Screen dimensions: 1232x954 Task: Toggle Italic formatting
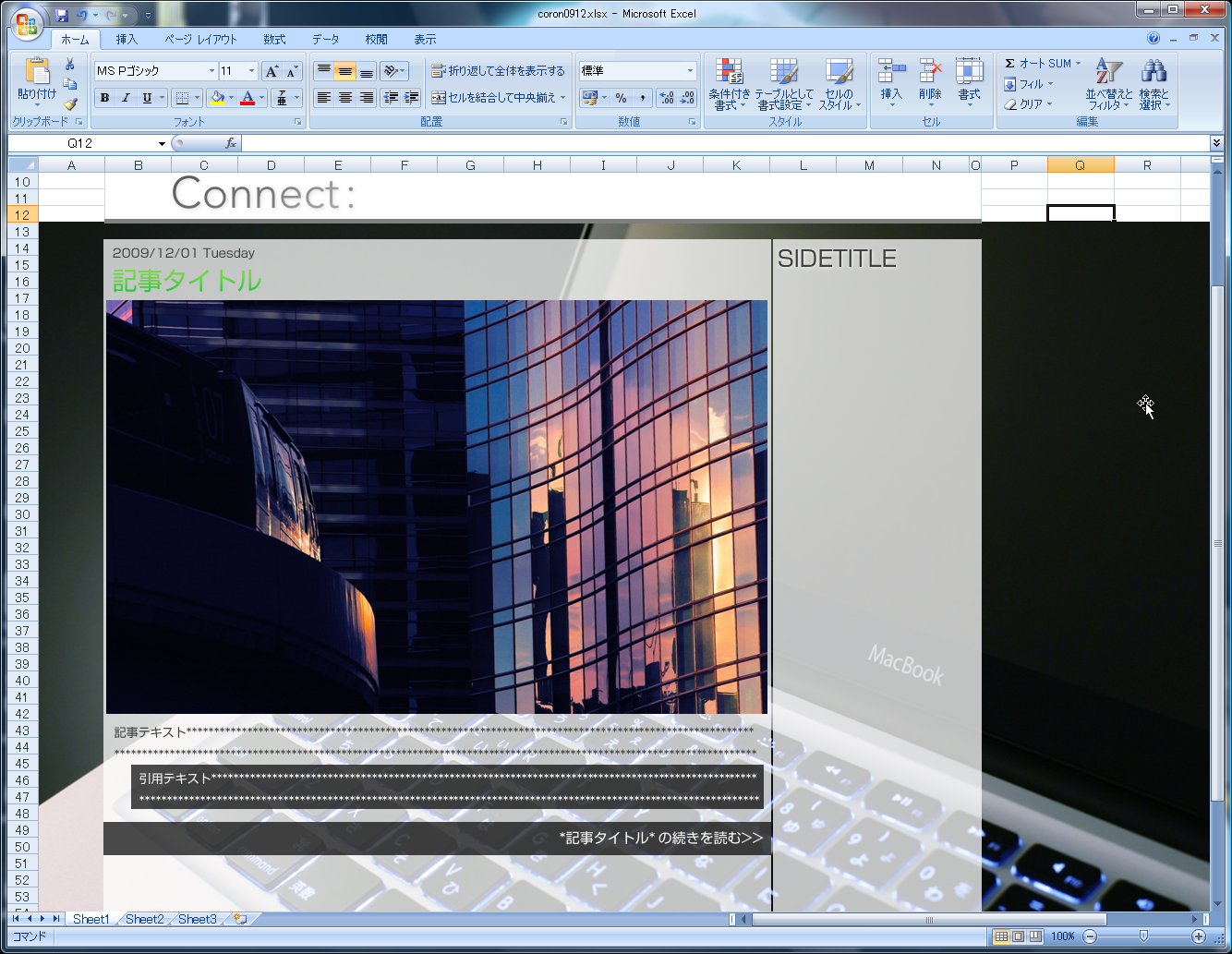point(126,98)
